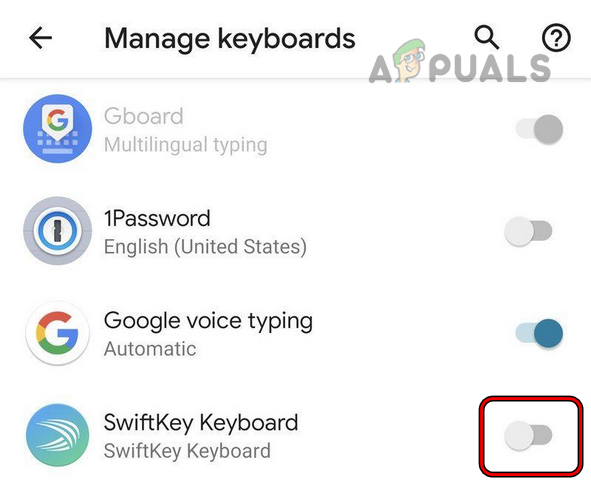Open the SwiftKey Keyboard entry title
Viewport: 591px width, 500px height.
click(x=201, y=423)
